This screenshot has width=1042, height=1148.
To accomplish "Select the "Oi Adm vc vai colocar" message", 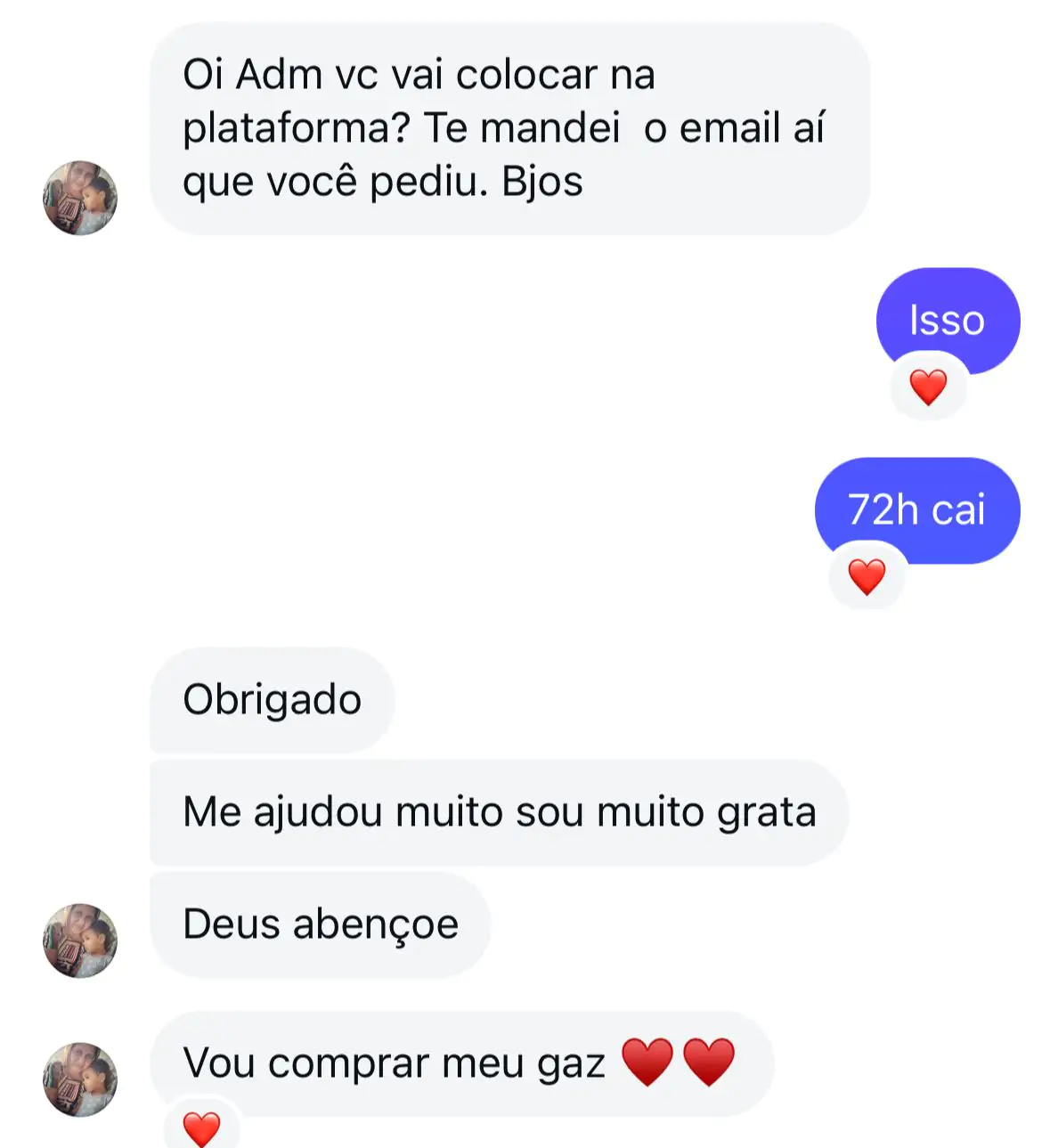I will click(x=509, y=128).
